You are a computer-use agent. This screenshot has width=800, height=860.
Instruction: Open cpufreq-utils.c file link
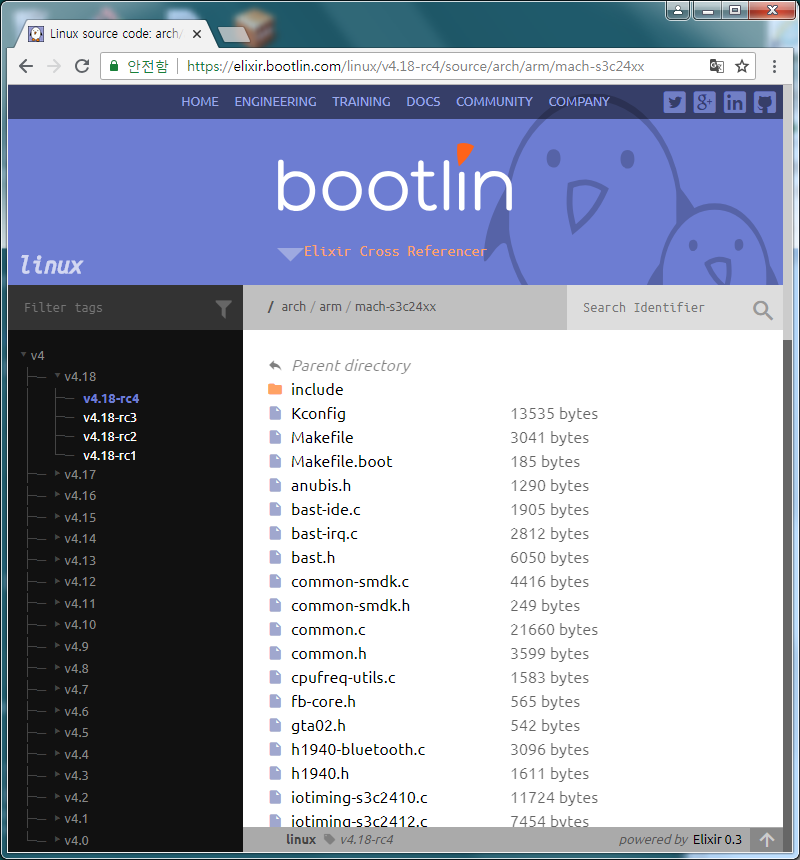pos(343,678)
